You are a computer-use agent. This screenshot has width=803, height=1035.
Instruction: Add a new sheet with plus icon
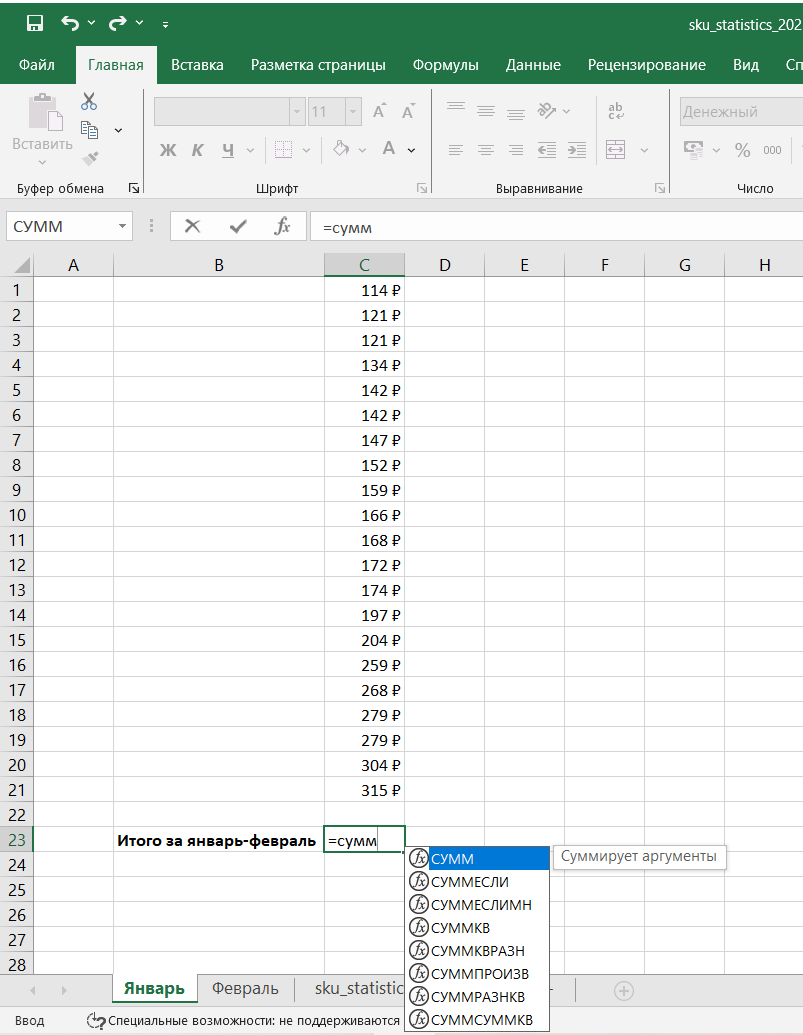coord(624,989)
